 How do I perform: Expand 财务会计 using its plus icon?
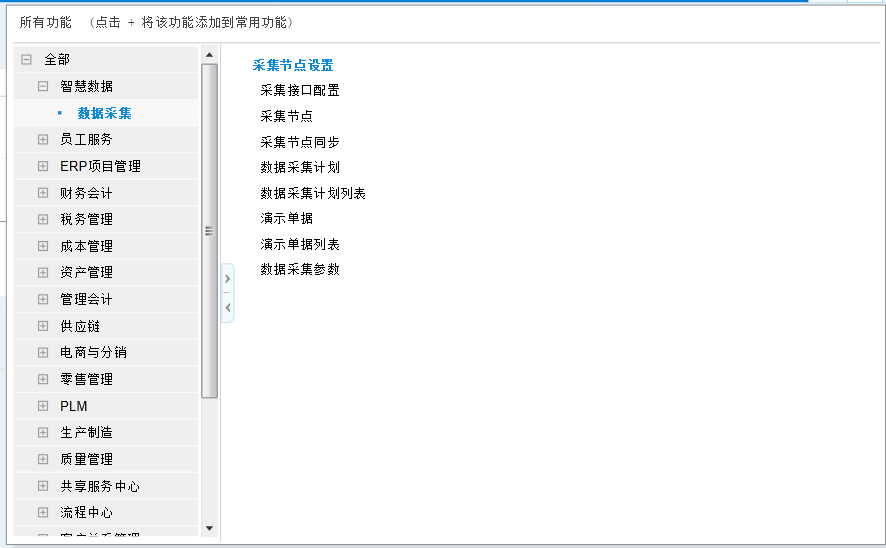pyautogui.click(x=43, y=193)
